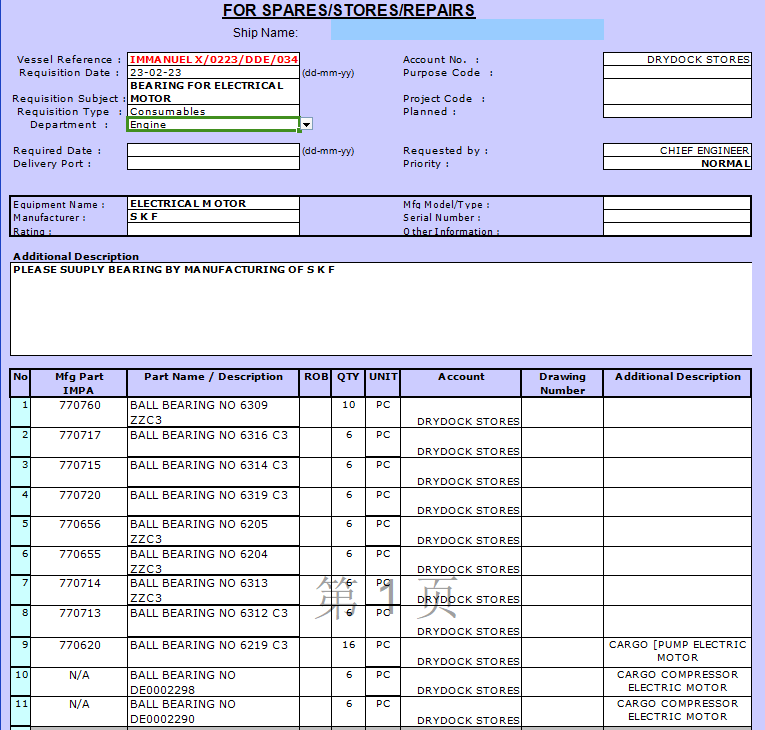This screenshot has width=765, height=730.
Task: Select part number 770714 cell
Action: pos(79,590)
